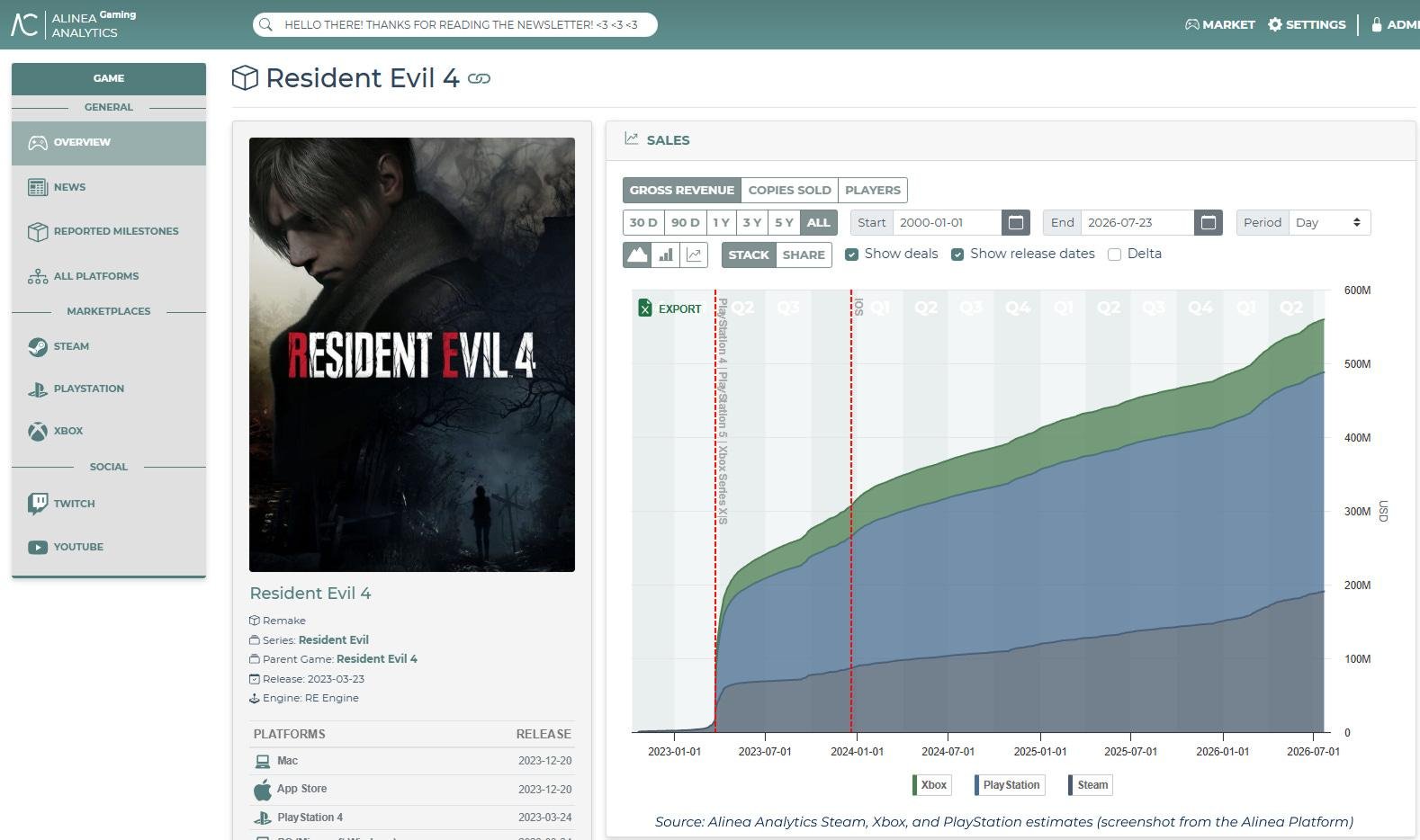Click the search magnifier icon
Screen dimensions: 1420x840
pyautogui.click(x=265, y=25)
